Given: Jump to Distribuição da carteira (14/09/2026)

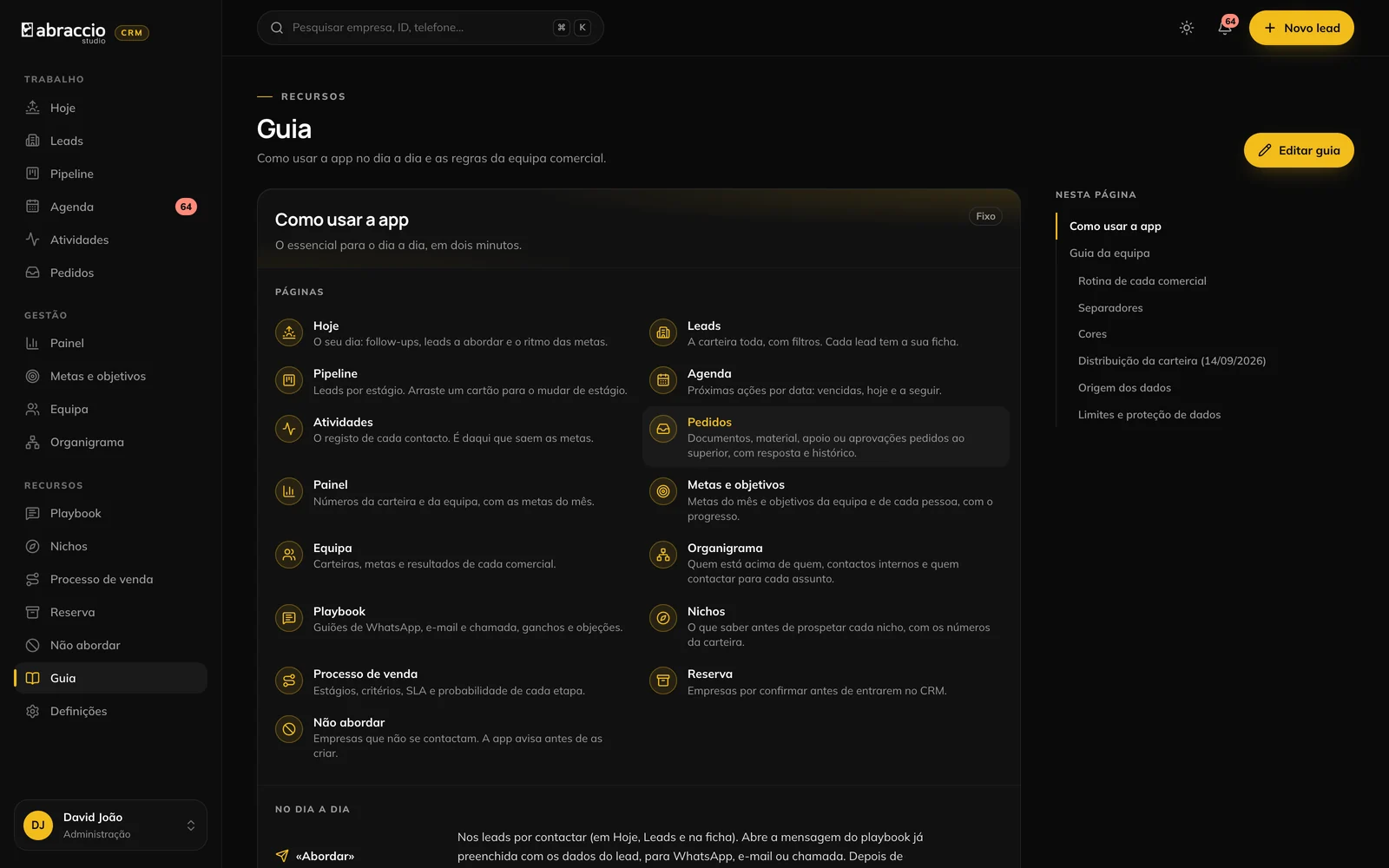Looking at the screenshot, I should (1172, 360).
